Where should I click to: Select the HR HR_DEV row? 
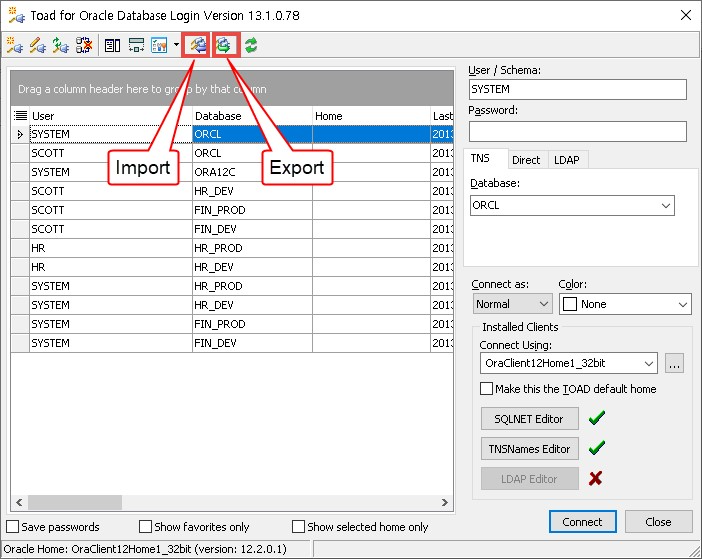232,267
